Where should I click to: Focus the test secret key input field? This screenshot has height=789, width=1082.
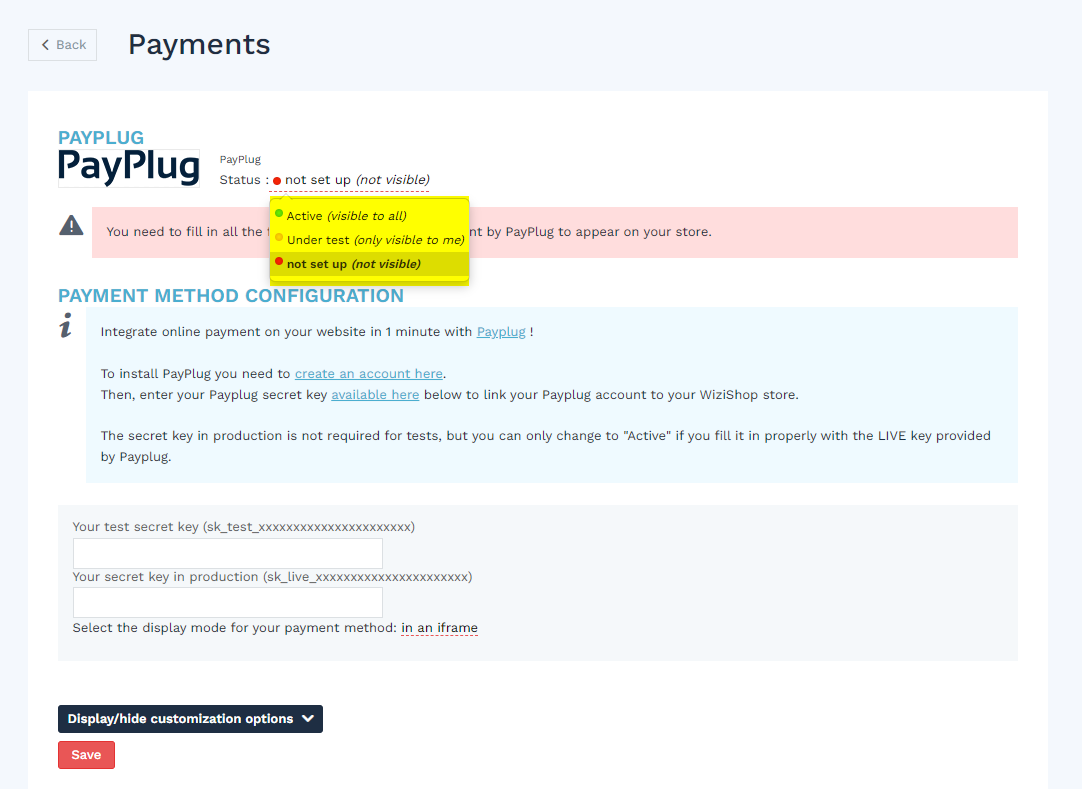[x=228, y=554]
